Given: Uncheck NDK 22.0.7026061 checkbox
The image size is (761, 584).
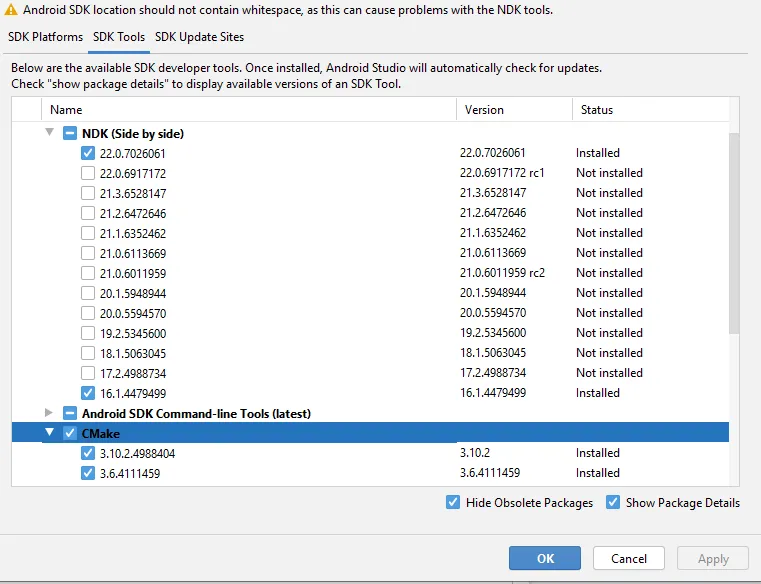Looking at the screenshot, I should (88, 153).
